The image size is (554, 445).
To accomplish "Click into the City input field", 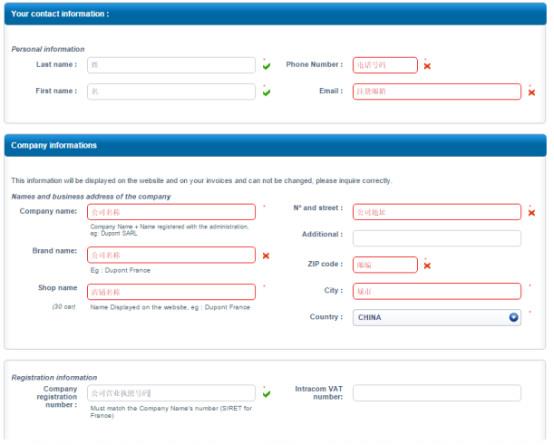I will tap(437, 291).
